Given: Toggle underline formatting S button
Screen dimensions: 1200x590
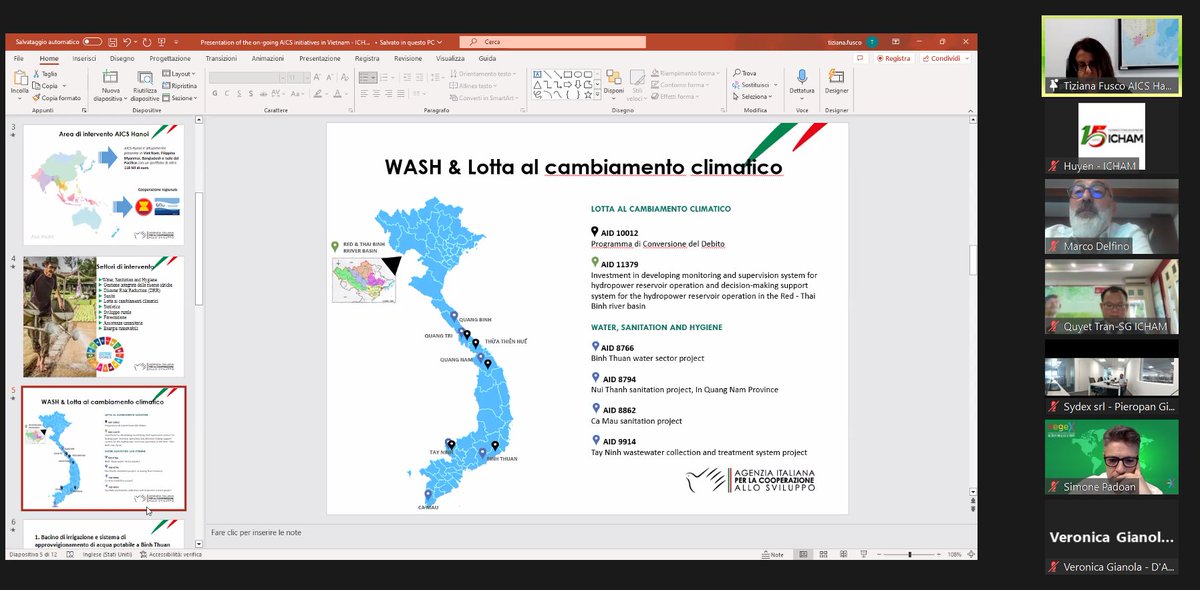Looking at the screenshot, I should pyautogui.click(x=240, y=93).
